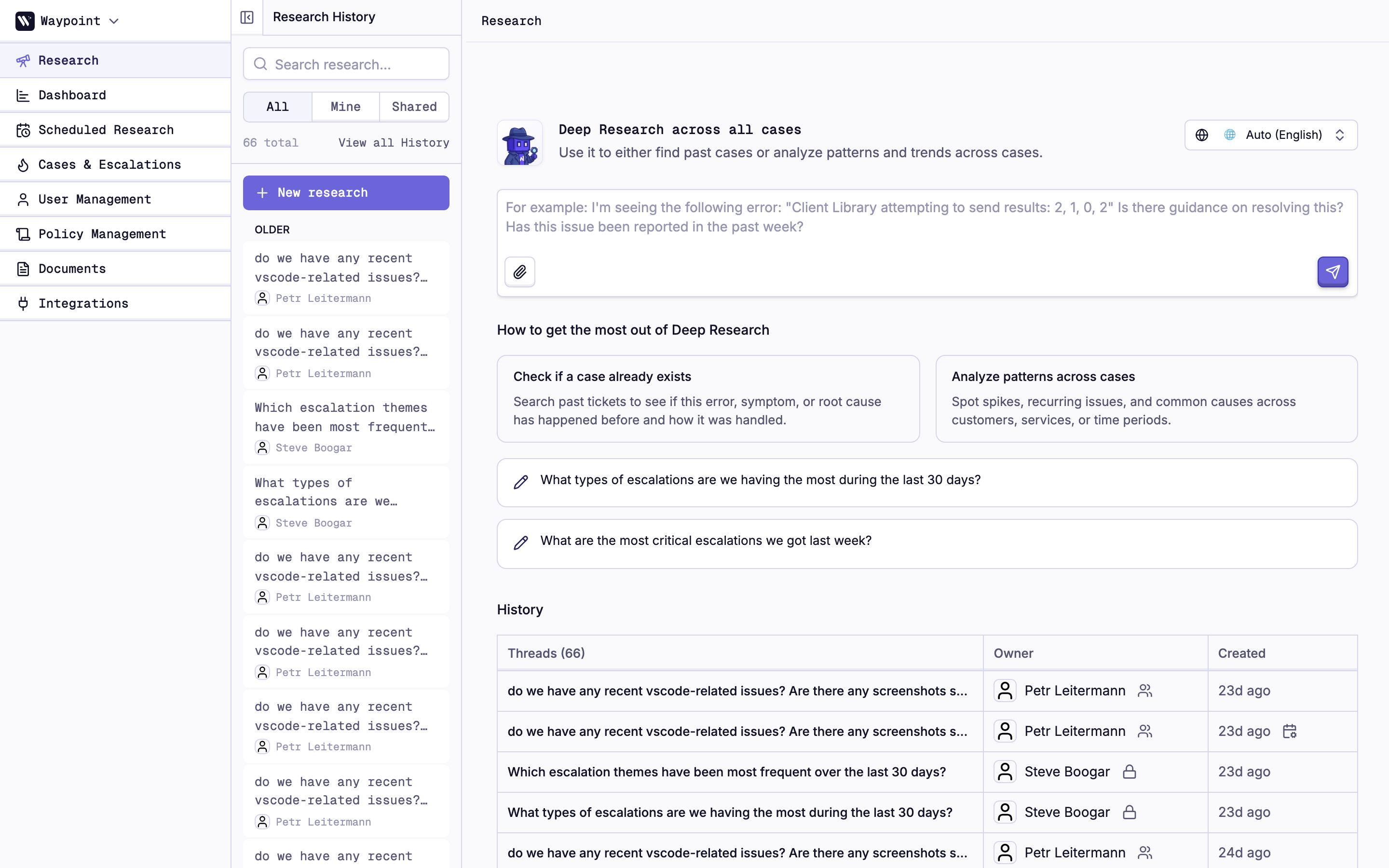This screenshot has height=868, width=1389.
Task: Click the OLDER section label
Action: coord(272,230)
